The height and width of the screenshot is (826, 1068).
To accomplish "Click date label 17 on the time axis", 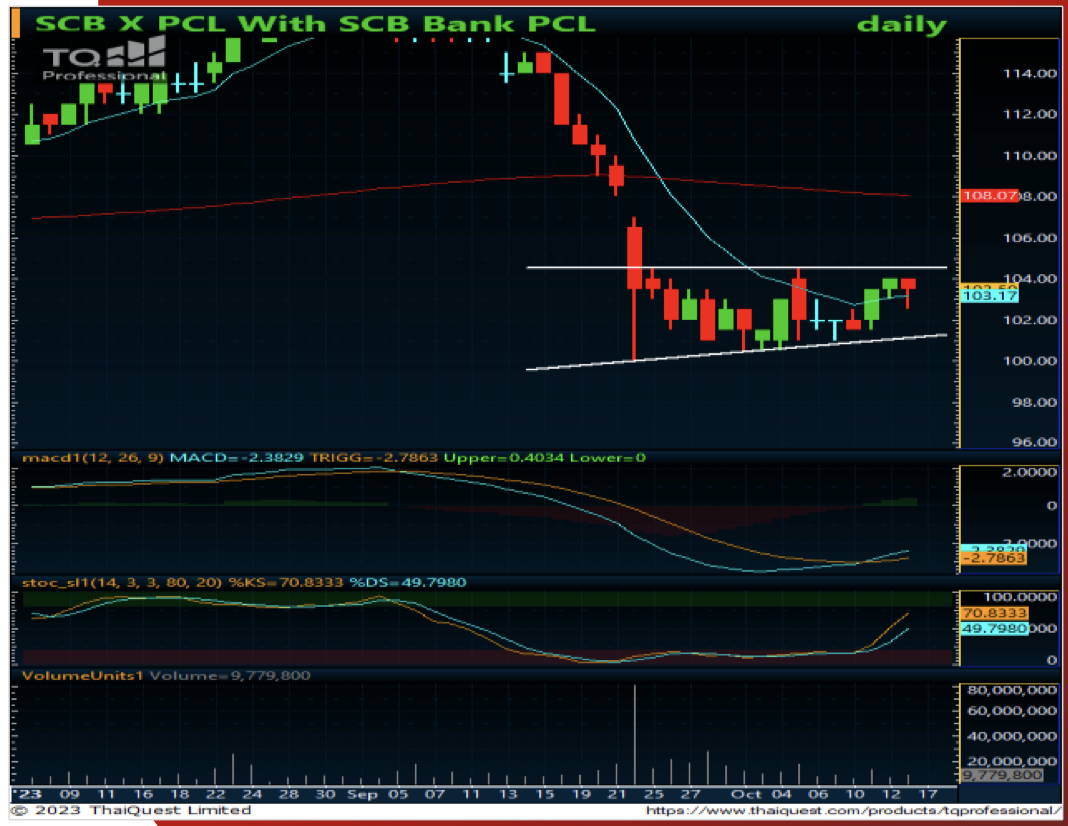I will (x=928, y=794).
